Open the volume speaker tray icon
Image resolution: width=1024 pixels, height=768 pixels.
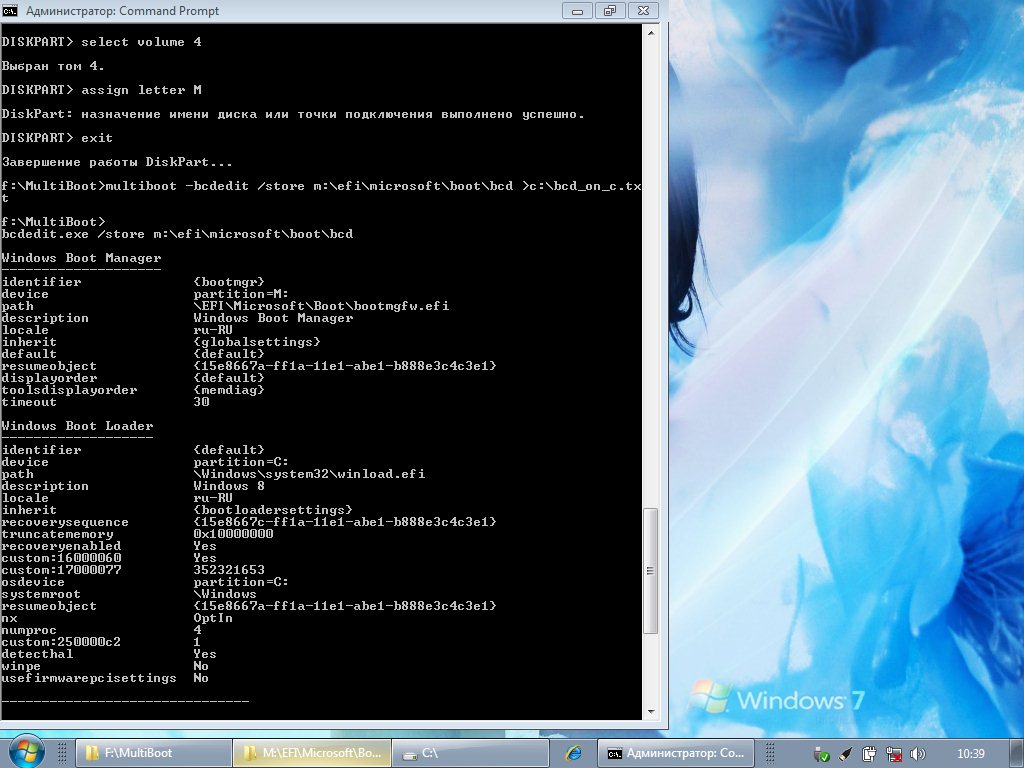point(918,754)
